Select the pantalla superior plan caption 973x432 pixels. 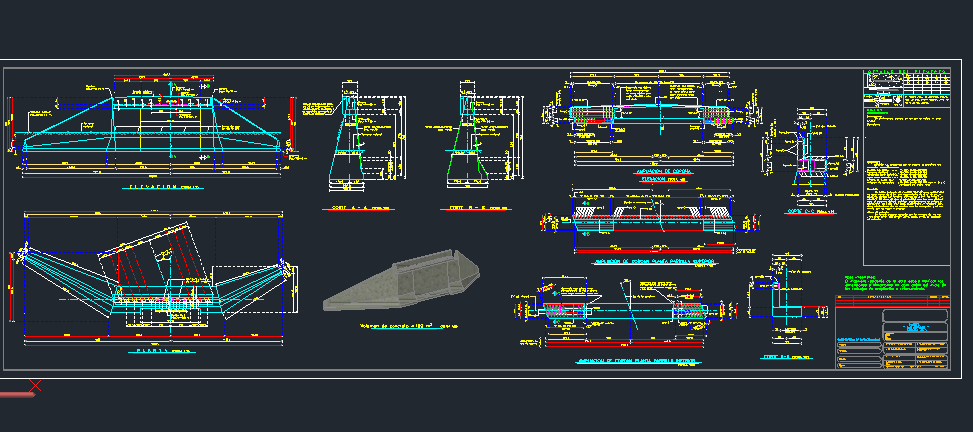tap(655, 262)
